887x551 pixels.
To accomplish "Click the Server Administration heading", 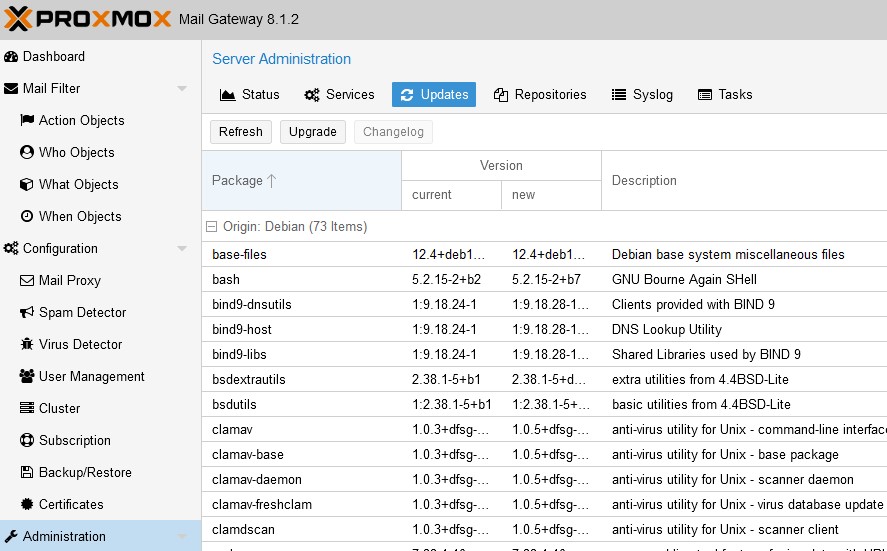I will (281, 59).
